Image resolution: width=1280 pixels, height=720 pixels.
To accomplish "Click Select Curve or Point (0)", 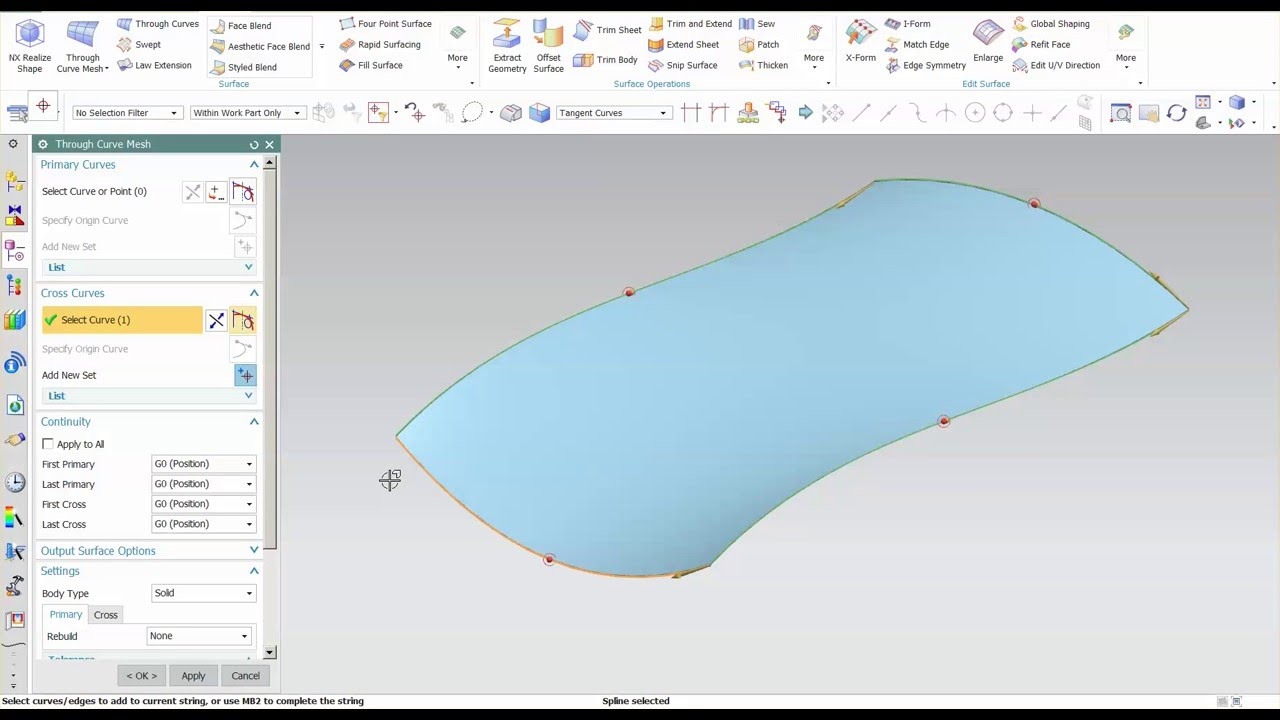I will click(94, 191).
